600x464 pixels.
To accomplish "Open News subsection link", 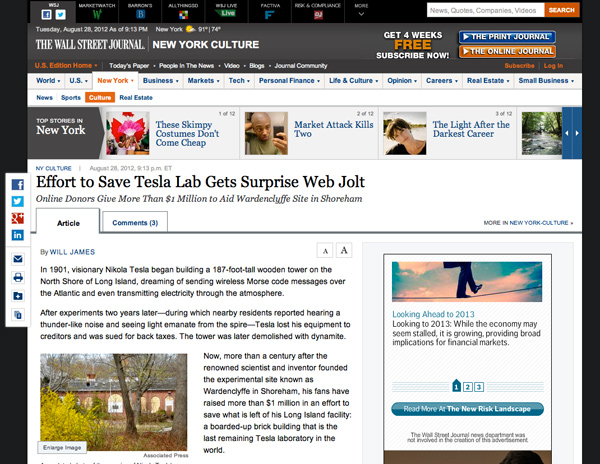I will click(x=44, y=98).
